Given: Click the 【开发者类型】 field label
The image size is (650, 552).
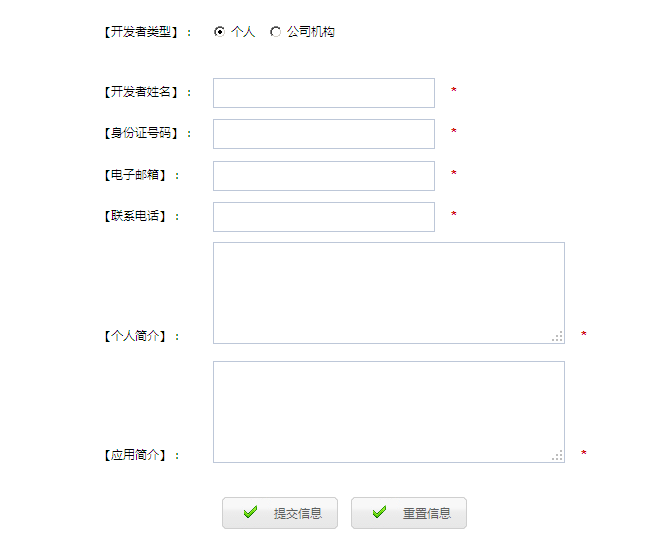Looking at the screenshot, I should [141, 33].
